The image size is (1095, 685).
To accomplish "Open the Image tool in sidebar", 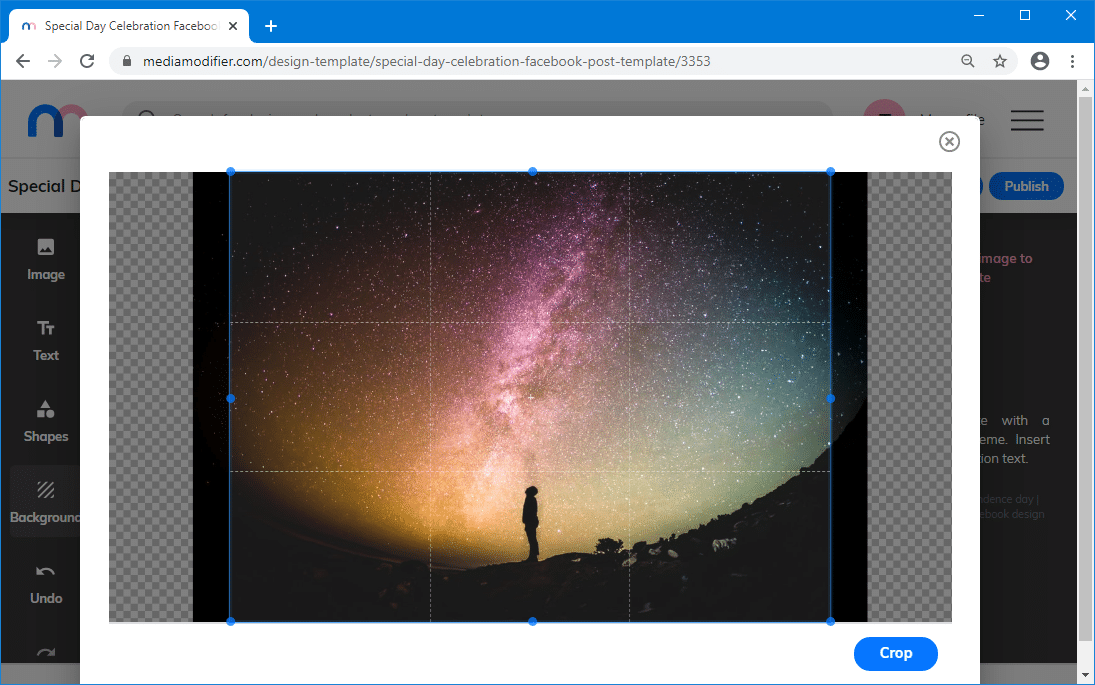I will click(46, 260).
